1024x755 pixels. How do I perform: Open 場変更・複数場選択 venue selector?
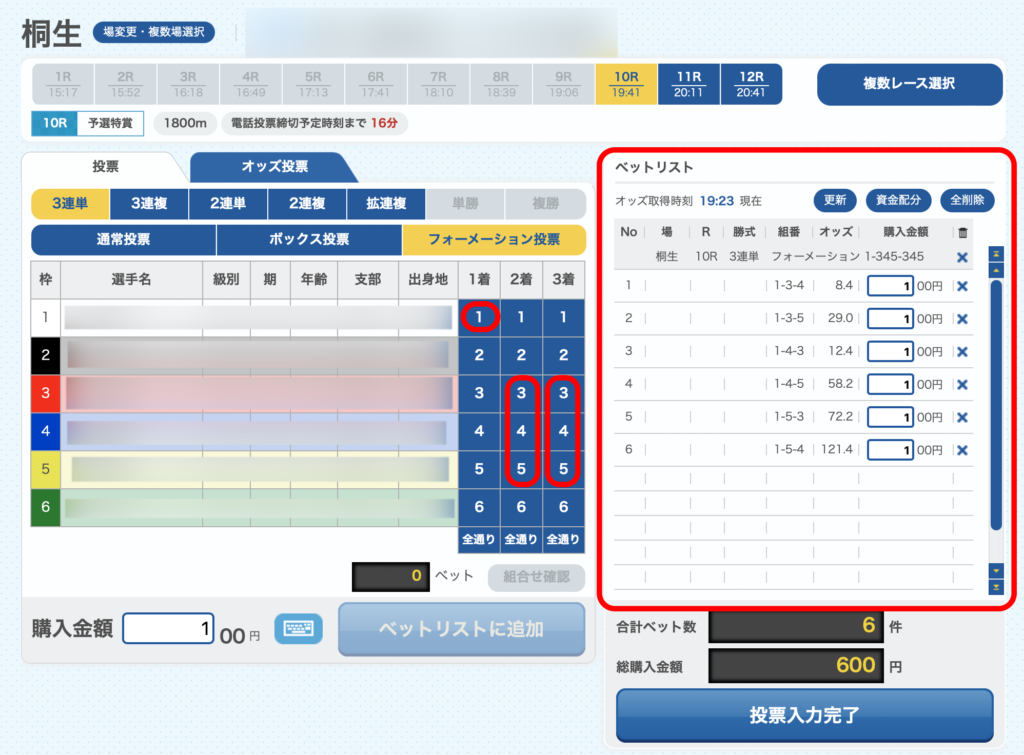point(154,32)
